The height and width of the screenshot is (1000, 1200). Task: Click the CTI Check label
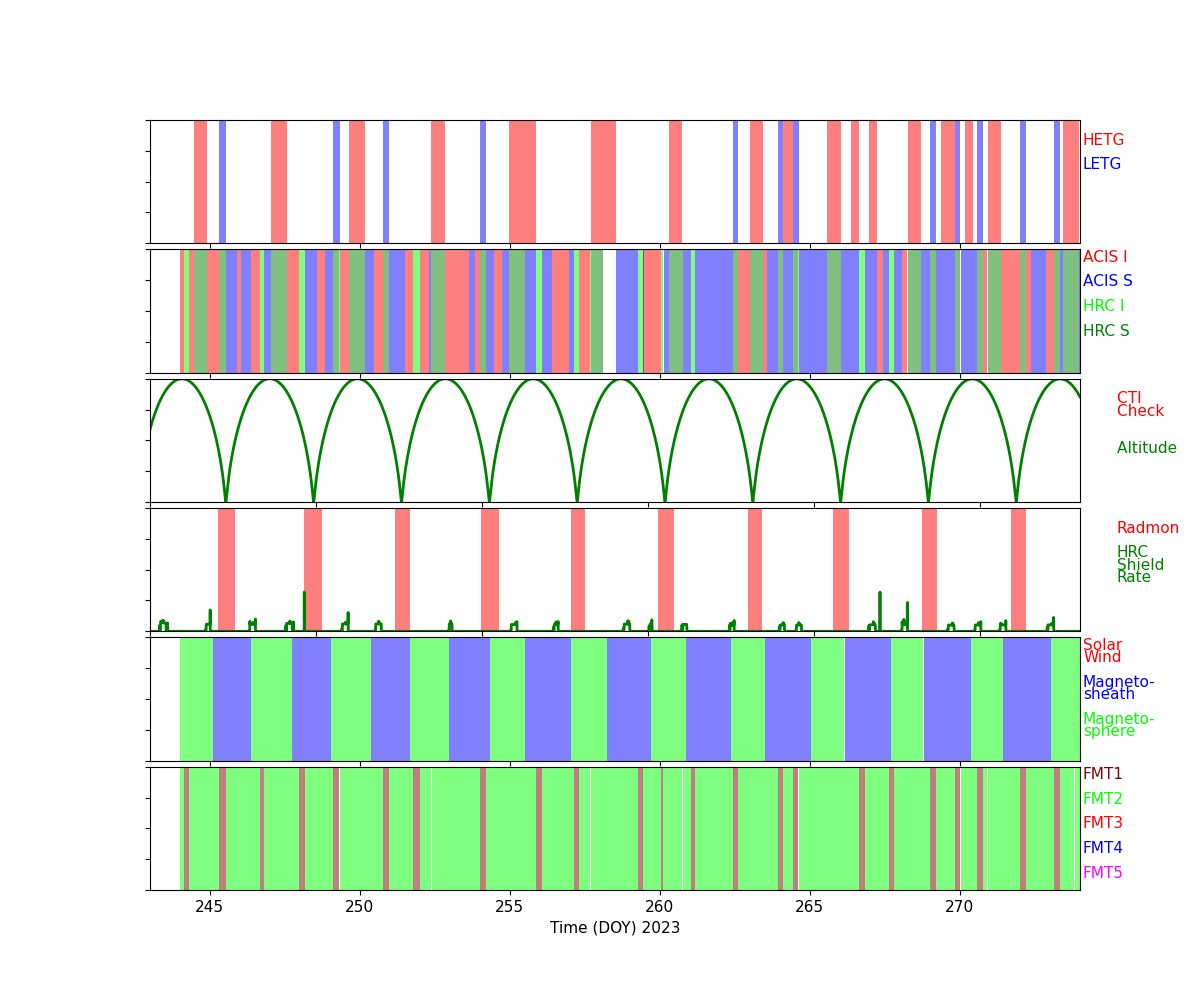1140,405
